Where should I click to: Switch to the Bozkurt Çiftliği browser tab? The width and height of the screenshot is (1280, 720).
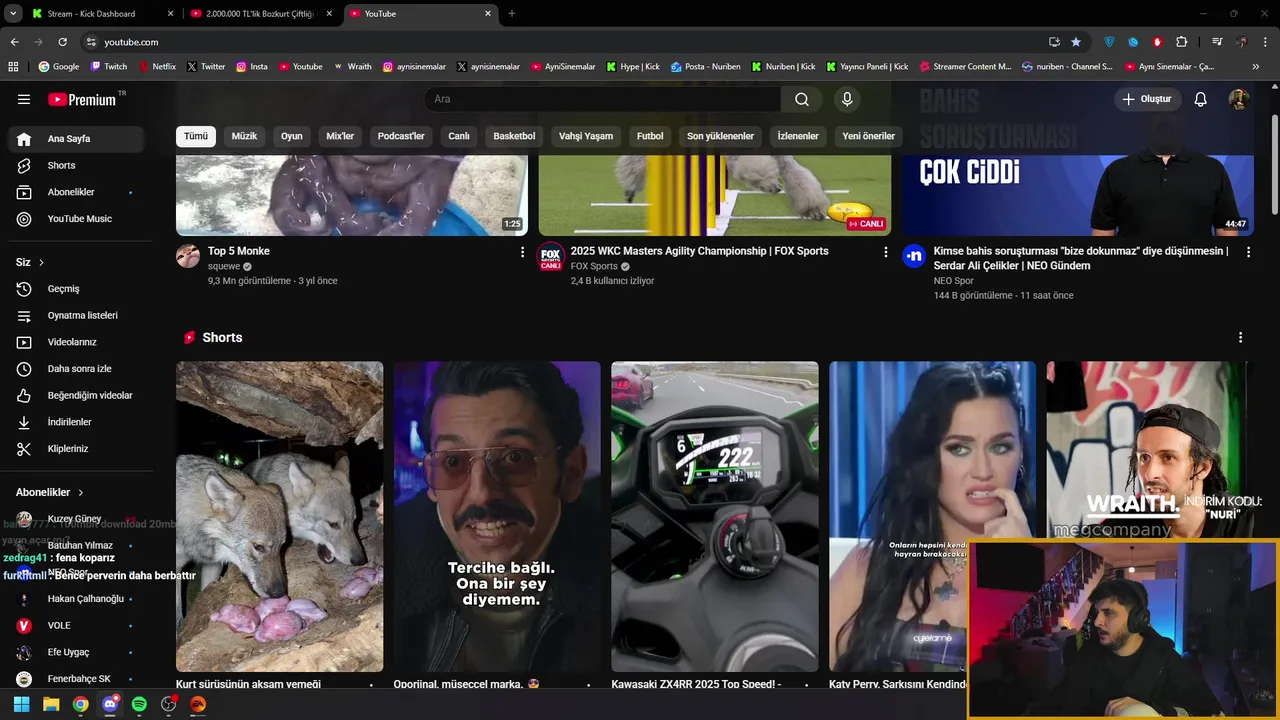(x=259, y=14)
